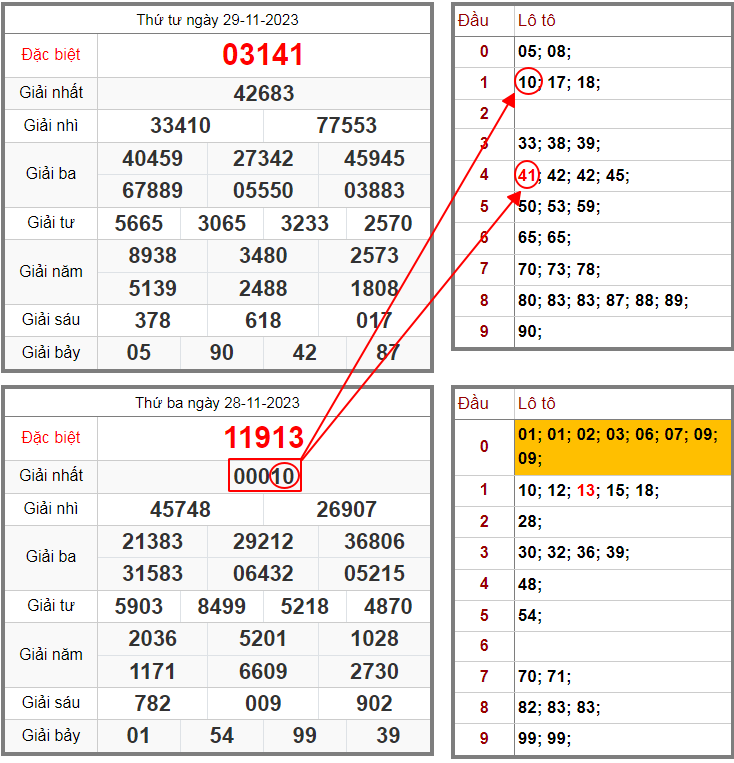The height and width of the screenshot is (763, 734).
Task: Click the red number 13 in Lô tô
Action: [585, 491]
